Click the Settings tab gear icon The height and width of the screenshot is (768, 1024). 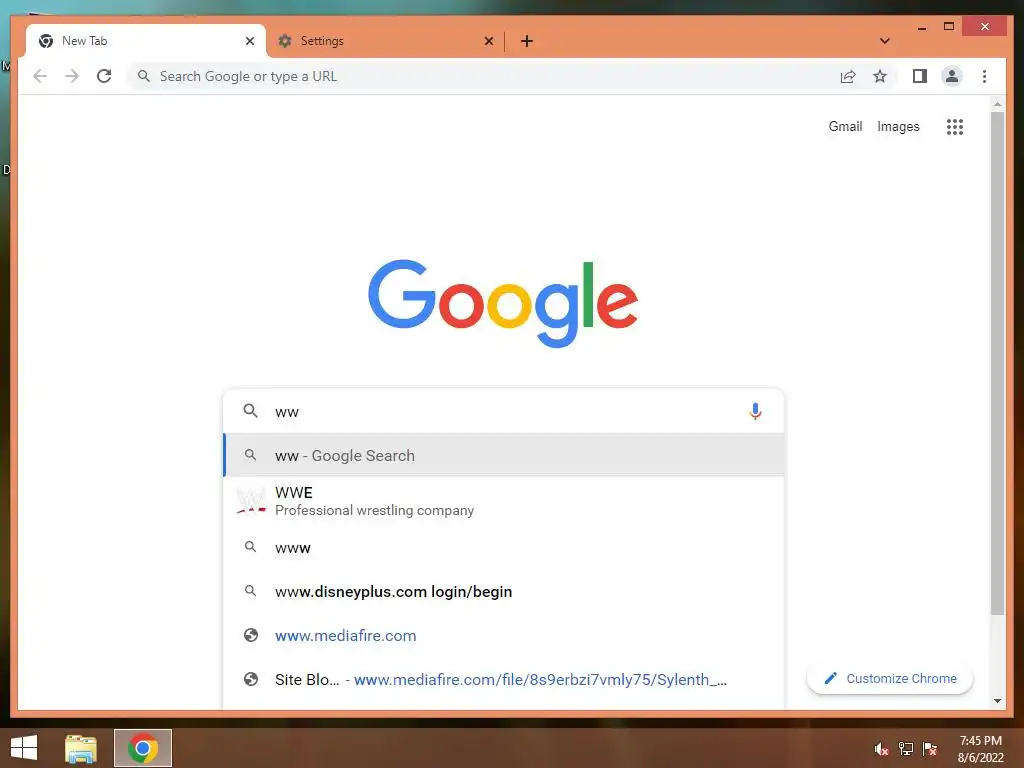pos(285,41)
